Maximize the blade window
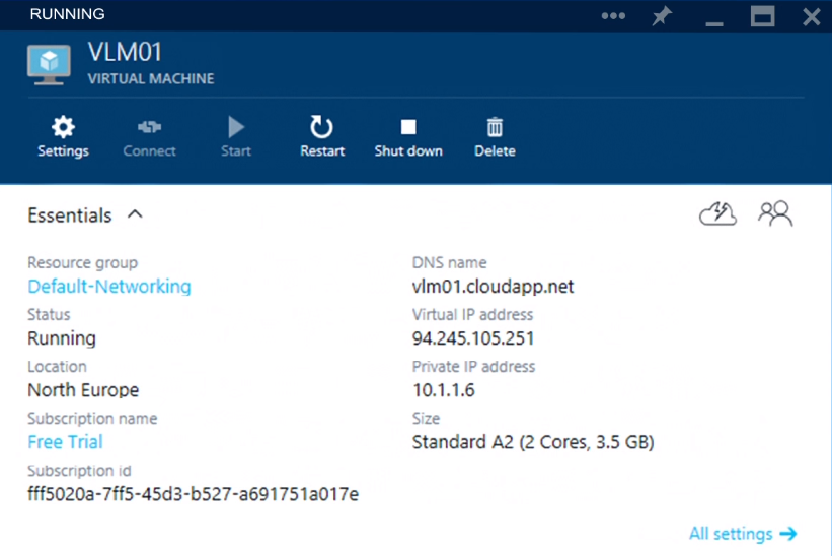The image size is (832, 556). [762, 16]
